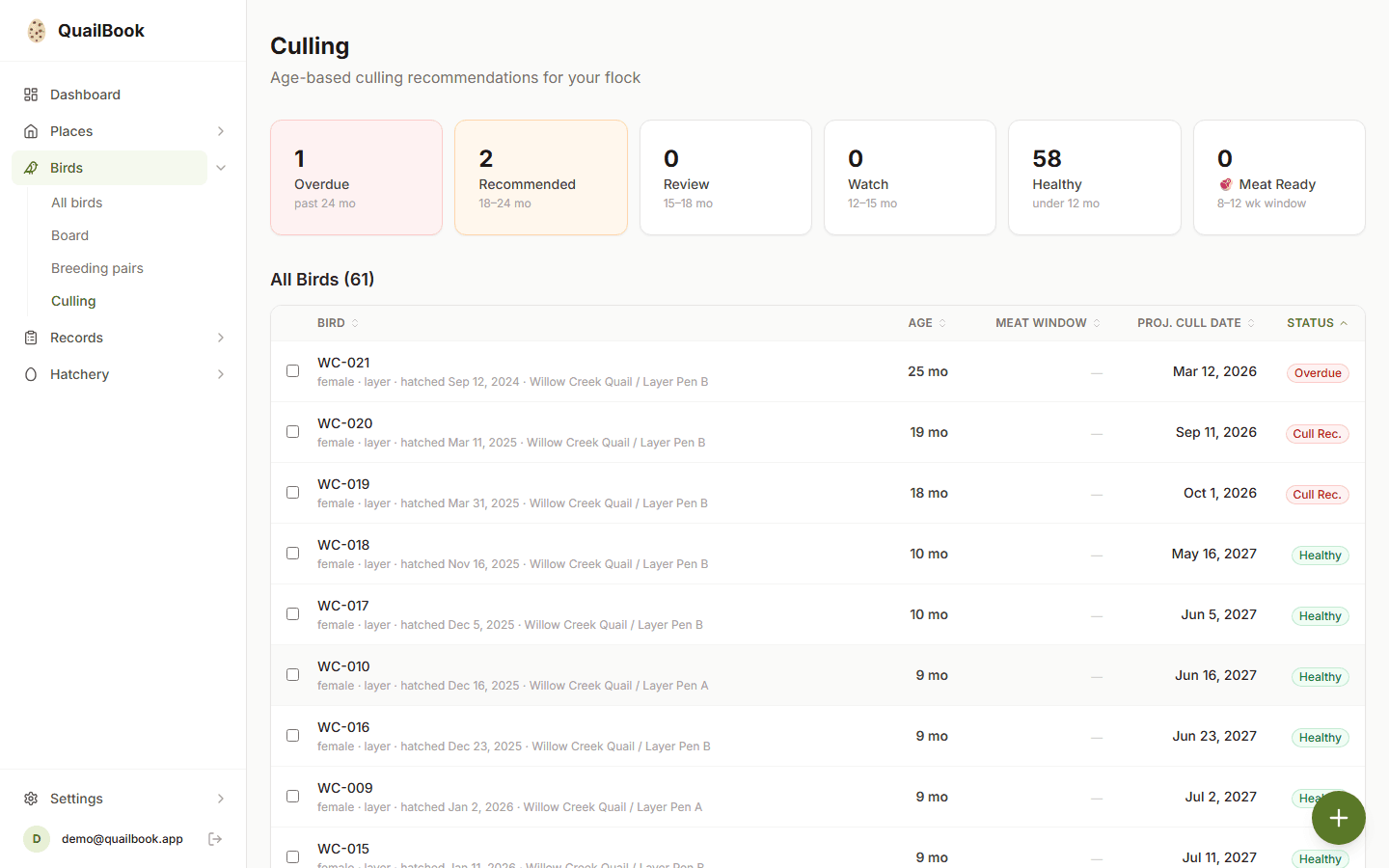Check the box for WC-021

[292, 371]
